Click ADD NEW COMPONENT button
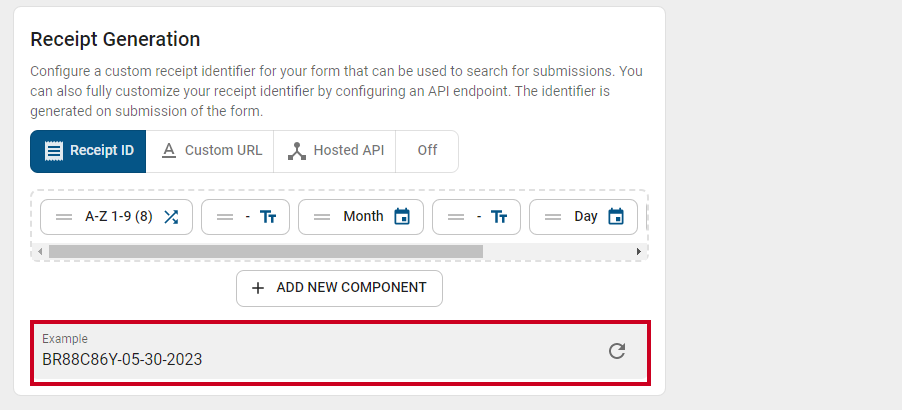Screen dimensions: 902x410 tap(339, 288)
